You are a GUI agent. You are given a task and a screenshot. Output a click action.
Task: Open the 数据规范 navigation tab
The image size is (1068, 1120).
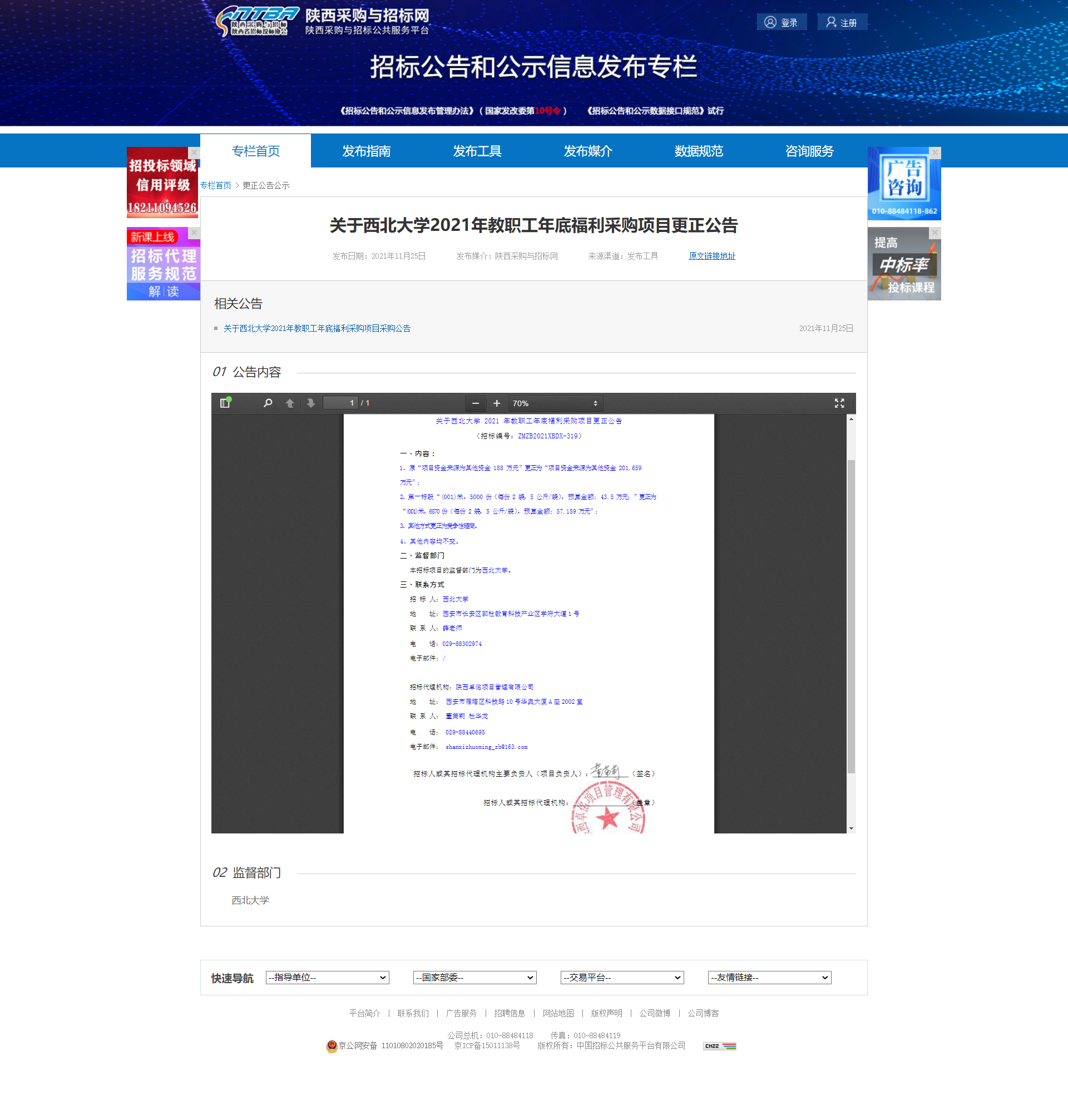pyautogui.click(x=699, y=151)
